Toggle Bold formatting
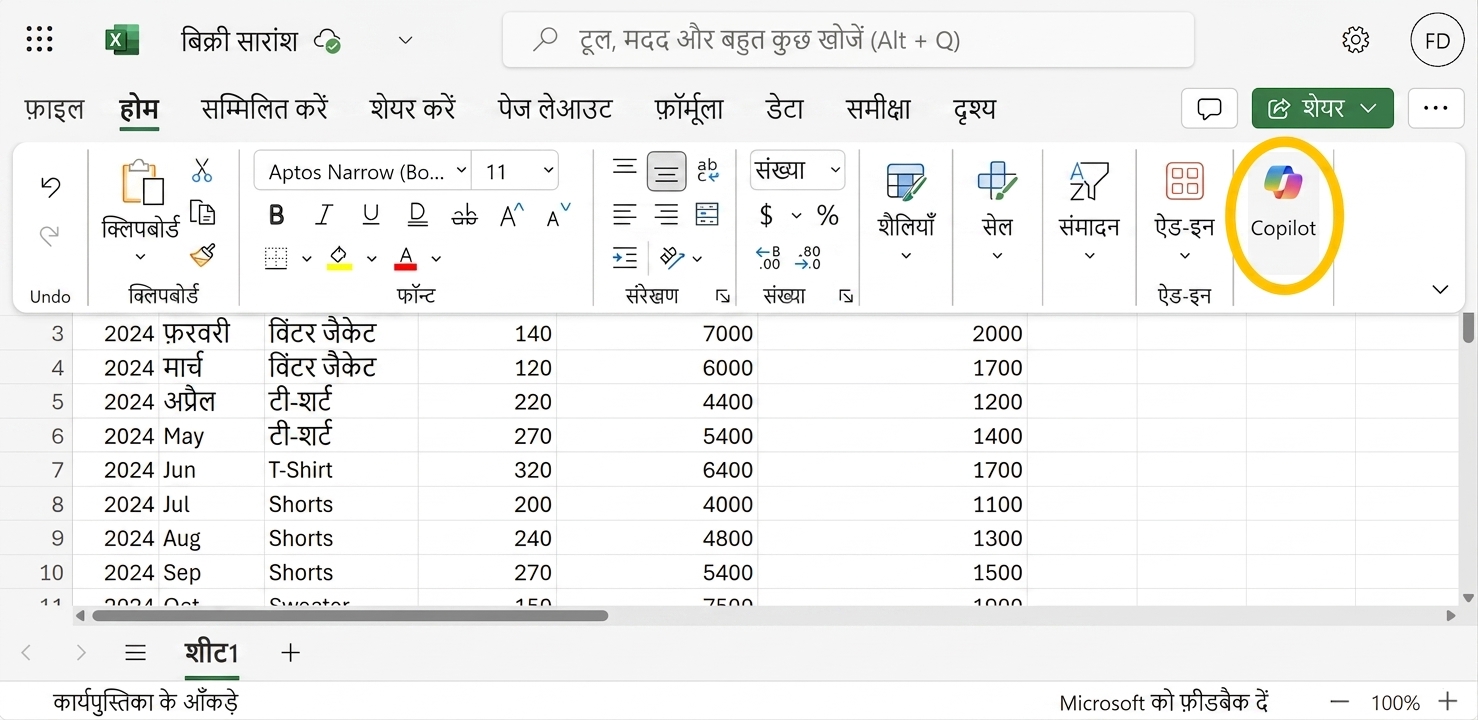 coord(277,215)
